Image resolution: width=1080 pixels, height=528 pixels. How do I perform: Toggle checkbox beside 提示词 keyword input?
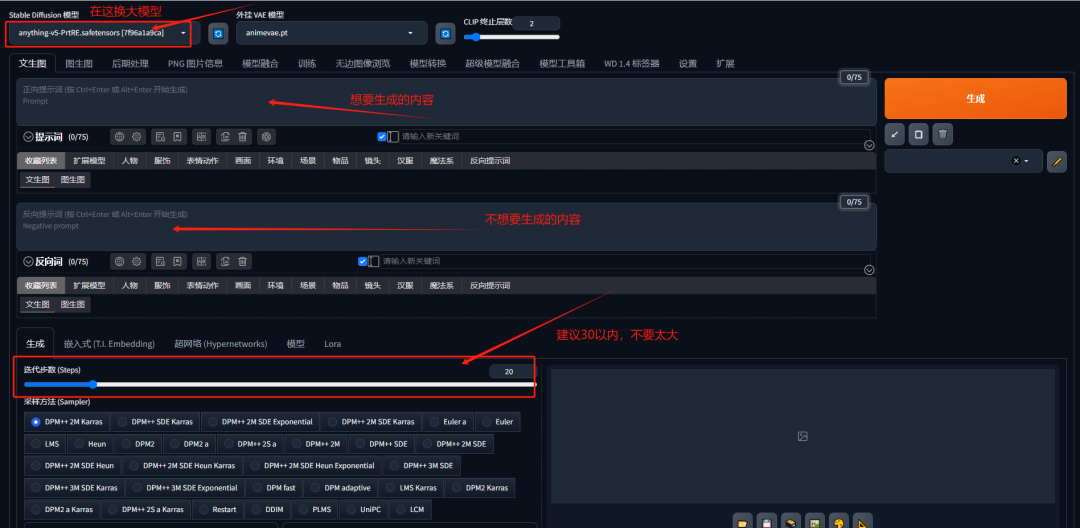coord(382,136)
